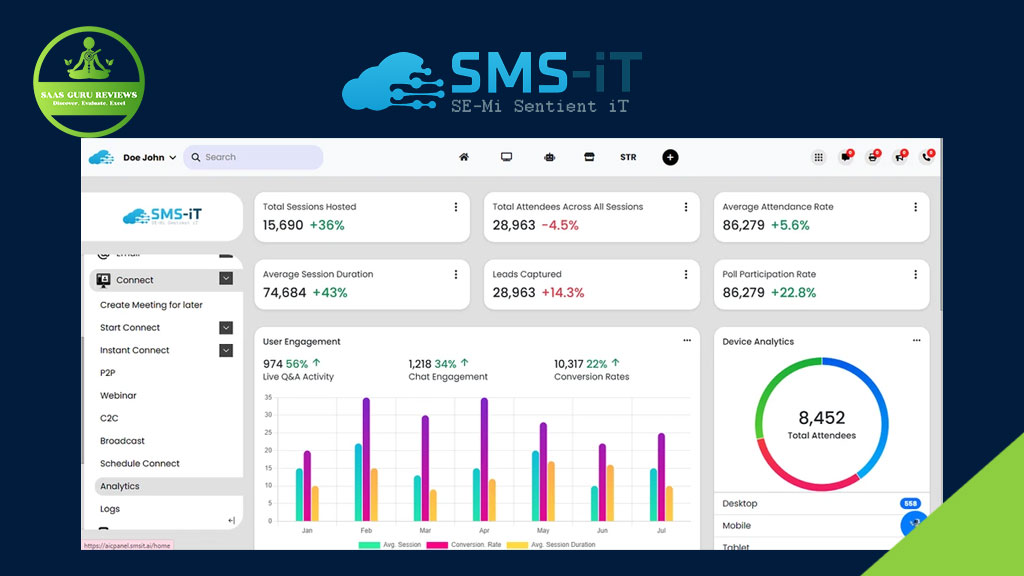Open Average Session Duration options menu
The image size is (1024, 576).
(456, 275)
